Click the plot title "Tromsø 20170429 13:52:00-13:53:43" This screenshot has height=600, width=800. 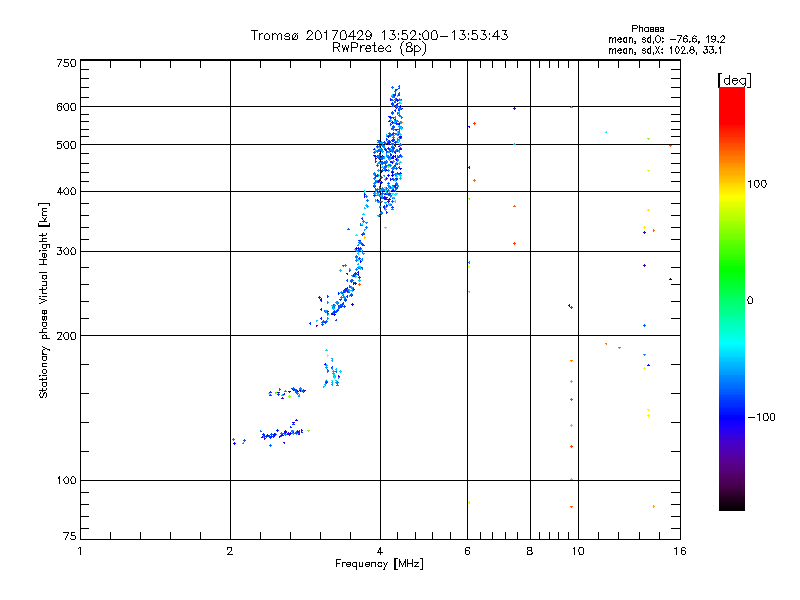(379, 35)
